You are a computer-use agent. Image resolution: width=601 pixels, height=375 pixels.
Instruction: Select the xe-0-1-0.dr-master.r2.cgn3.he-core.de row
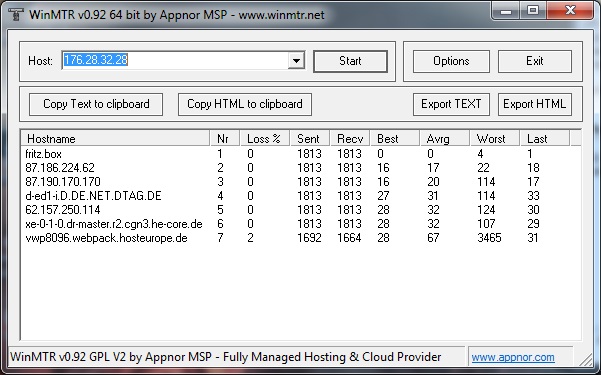point(301,224)
